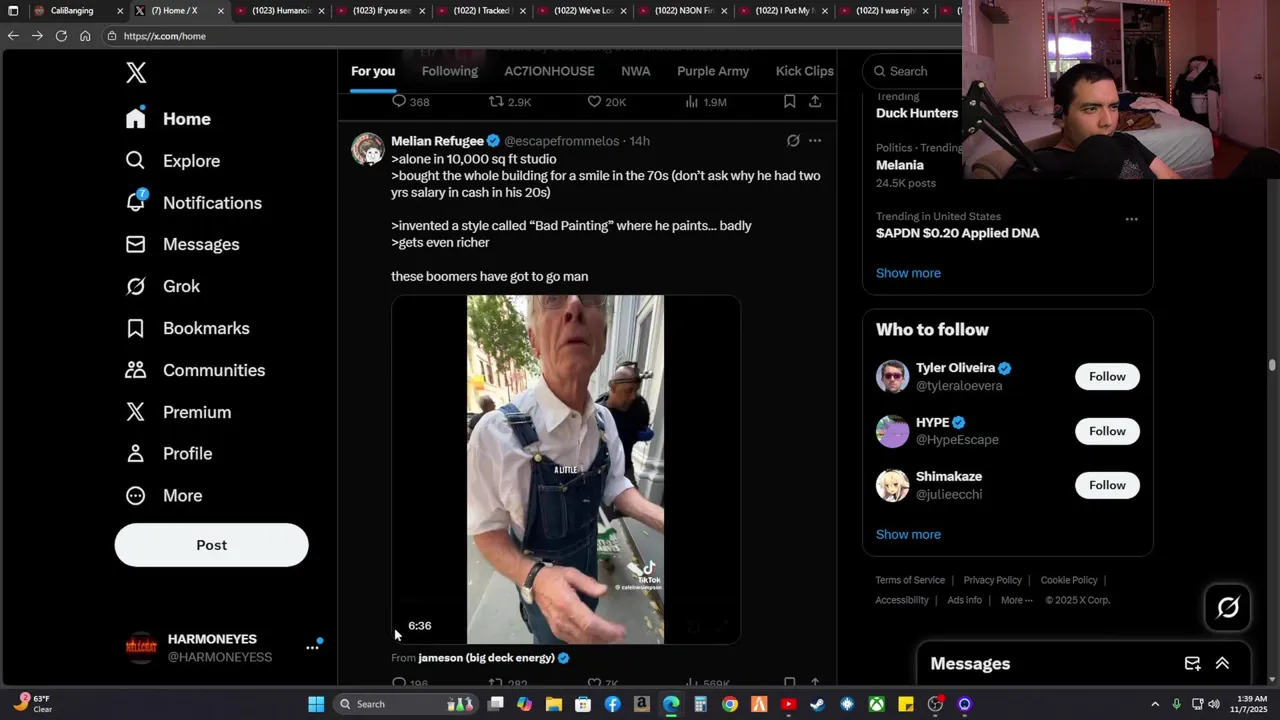Open Bookmarks from the sidebar
1280x720 pixels.
pyautogui.click(x=187, y=328)
